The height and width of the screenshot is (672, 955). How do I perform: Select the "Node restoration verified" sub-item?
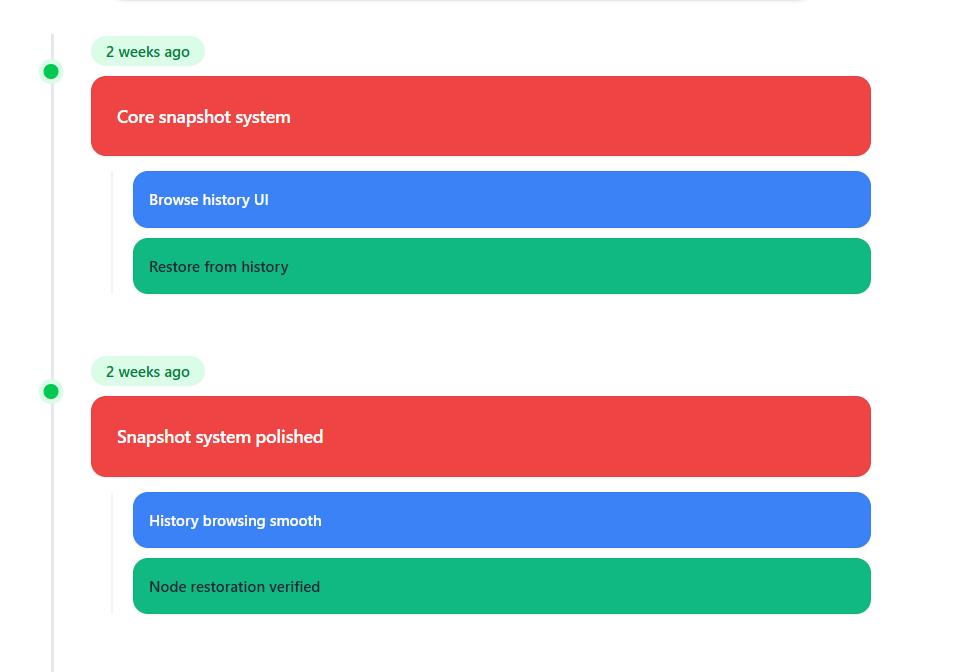click(500, 586)
